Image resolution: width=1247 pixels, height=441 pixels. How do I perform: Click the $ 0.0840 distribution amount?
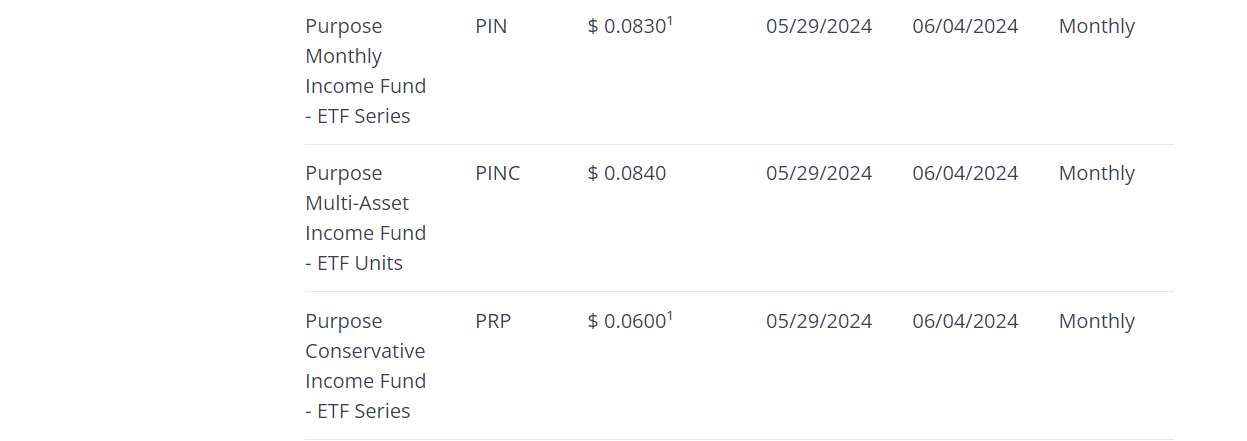pos(626,173)
